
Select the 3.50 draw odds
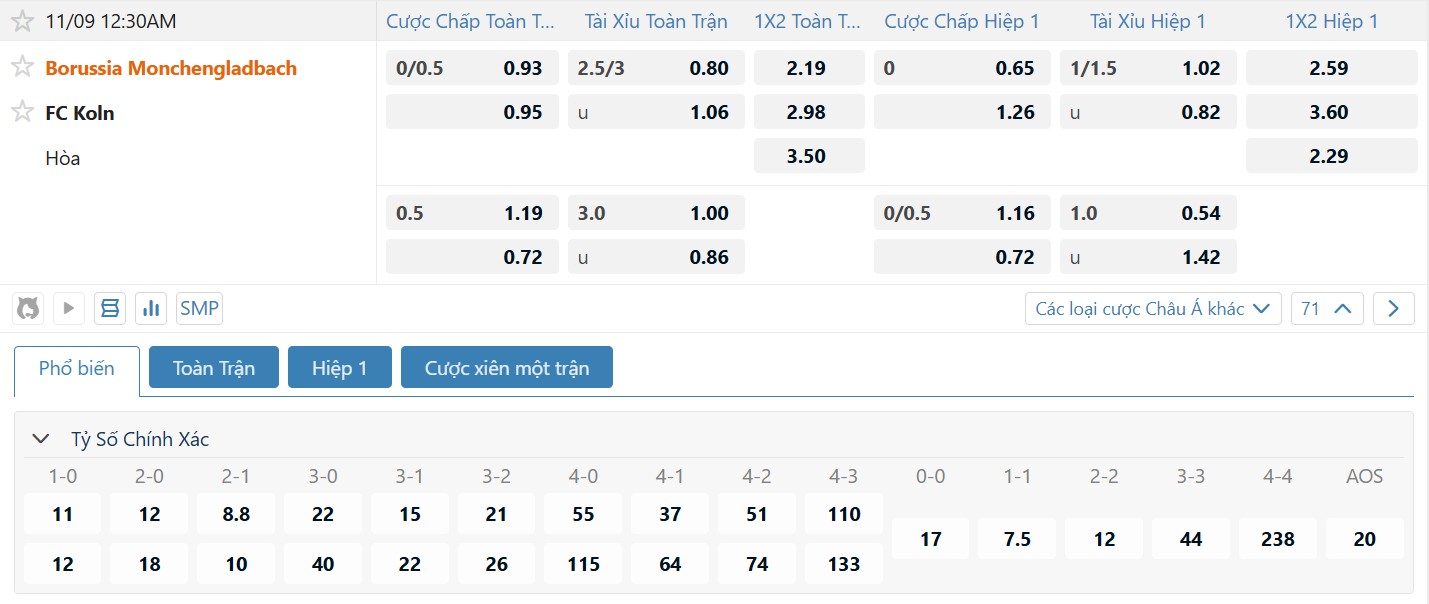808,156
